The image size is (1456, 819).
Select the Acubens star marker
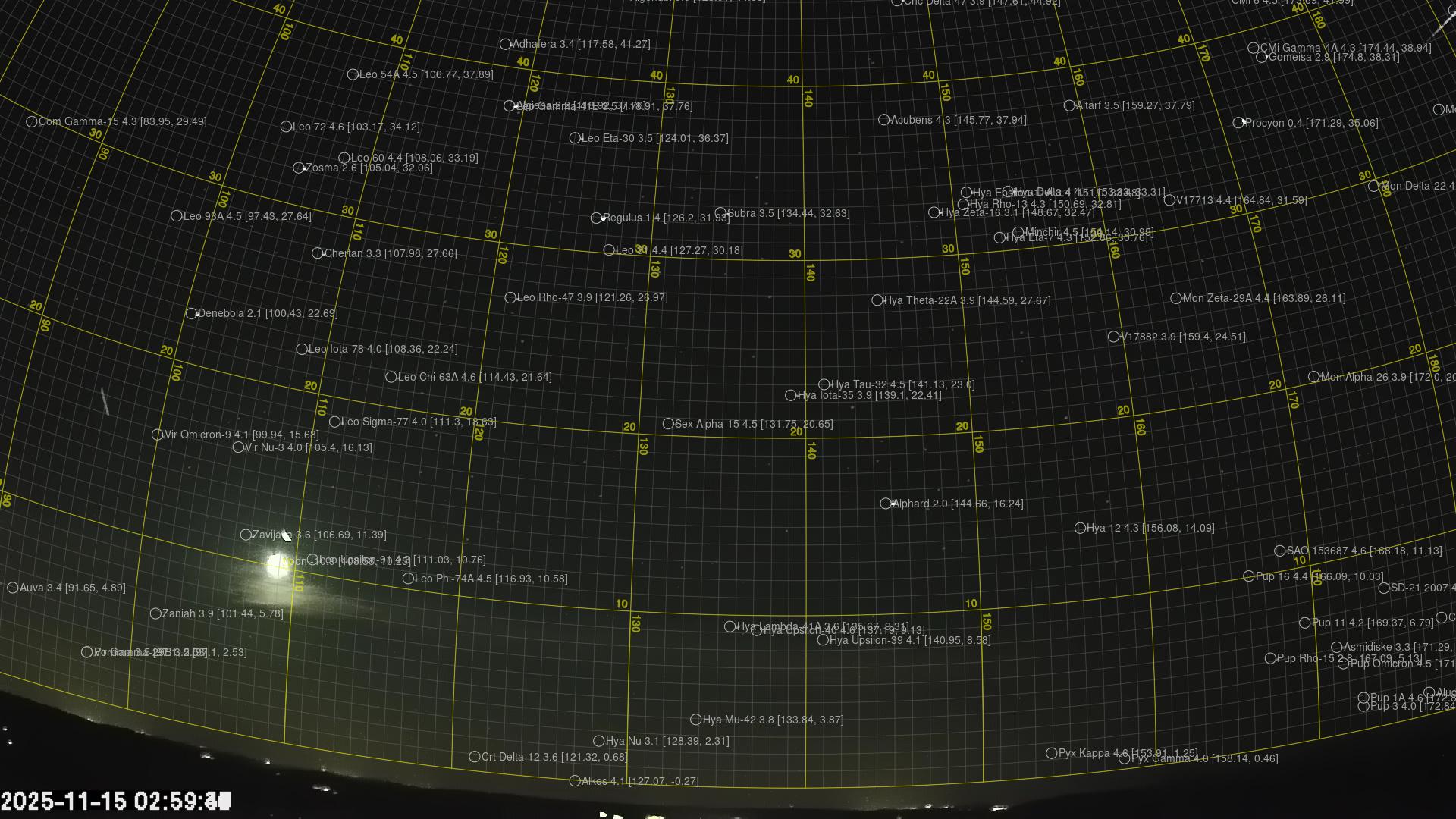883,120
